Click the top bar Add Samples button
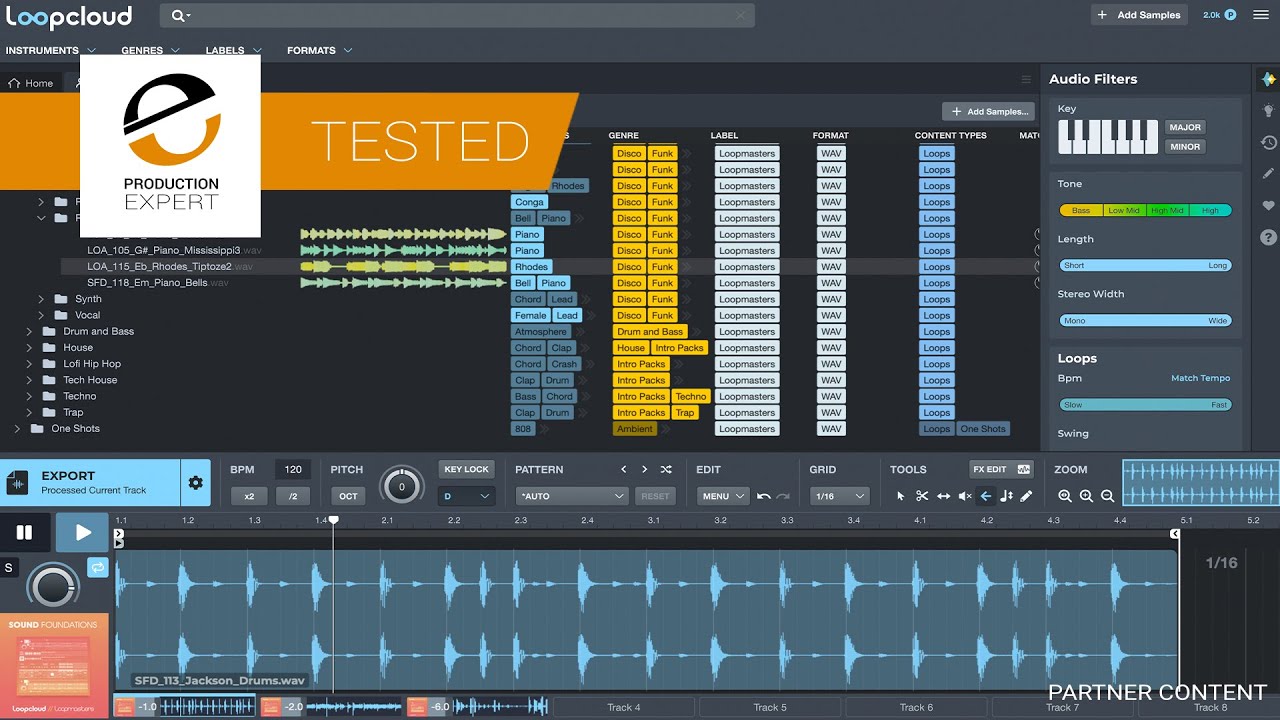 (x=1138, y=15)
